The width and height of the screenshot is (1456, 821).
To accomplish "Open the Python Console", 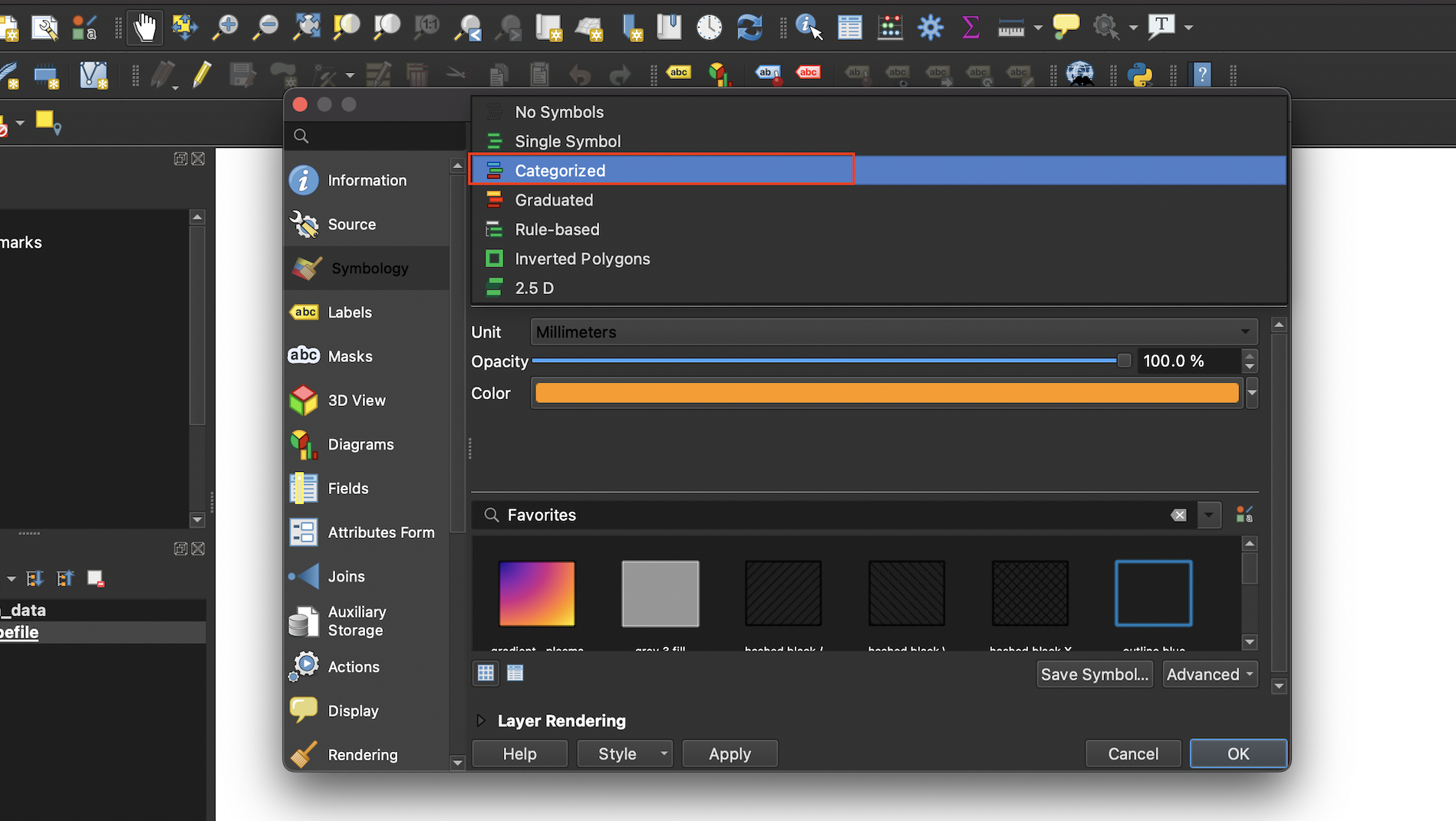I will point(1141,74).
